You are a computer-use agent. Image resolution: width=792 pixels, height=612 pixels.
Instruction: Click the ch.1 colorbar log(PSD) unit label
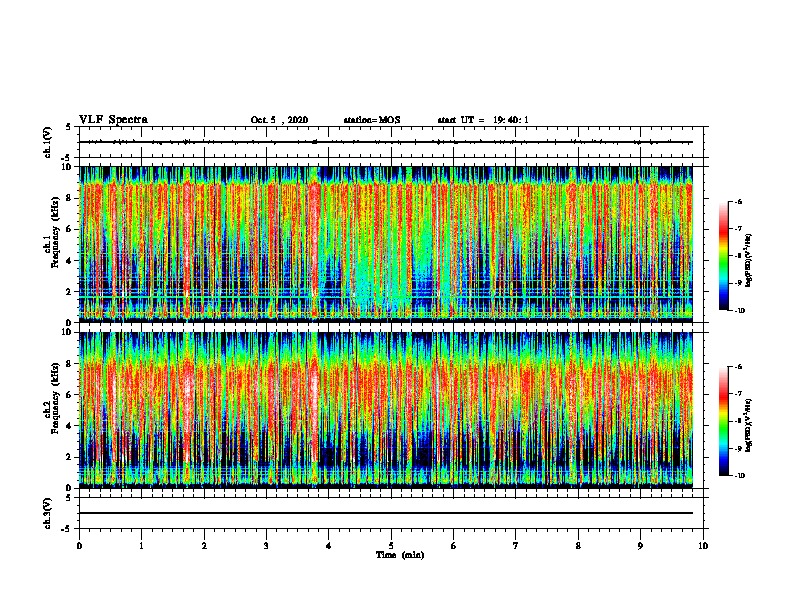(749, 261)
